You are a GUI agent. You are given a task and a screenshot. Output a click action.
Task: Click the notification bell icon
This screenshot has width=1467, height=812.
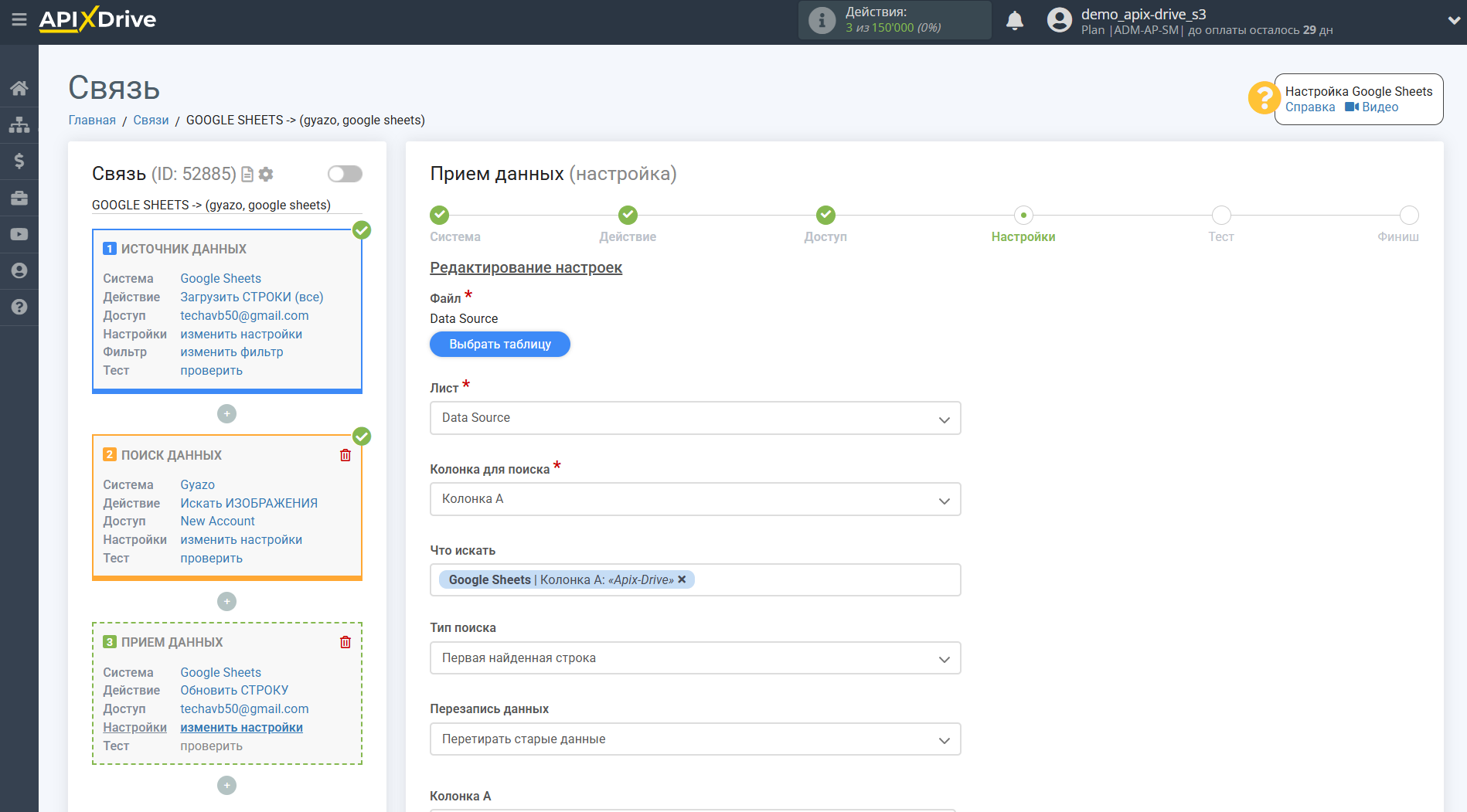click(x=1015, y=21)
